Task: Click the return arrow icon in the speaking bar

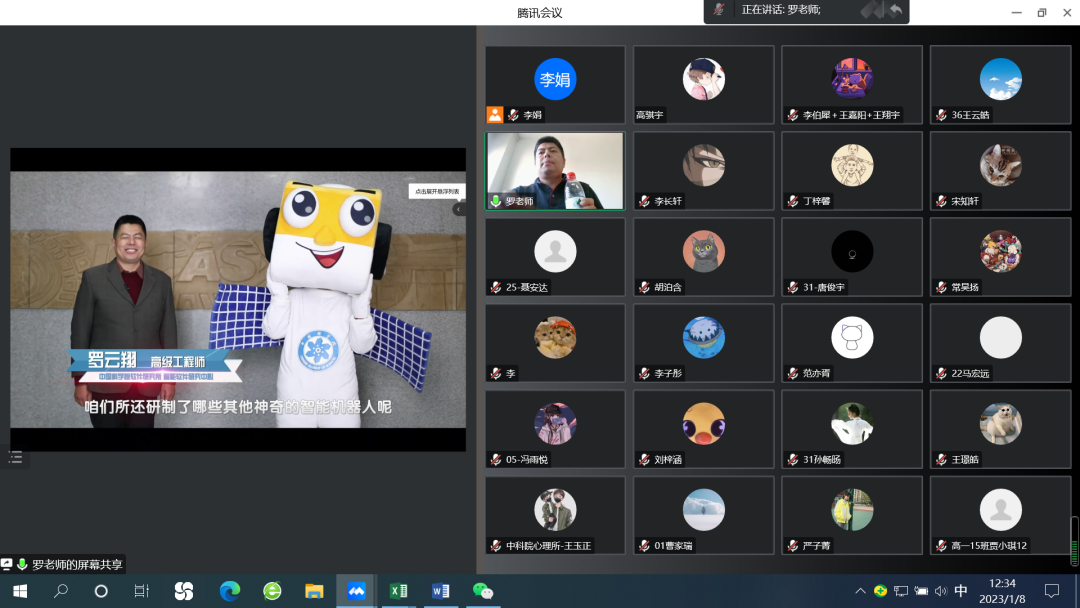Action: [x=895, y=10]
